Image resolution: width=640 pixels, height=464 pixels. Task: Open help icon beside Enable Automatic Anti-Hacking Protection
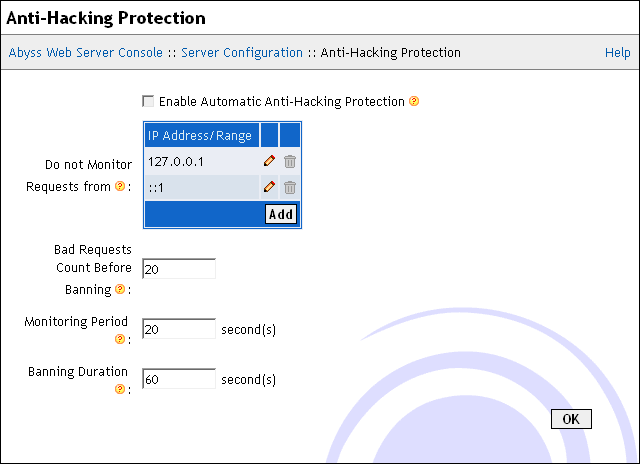[x=414, y=101]
